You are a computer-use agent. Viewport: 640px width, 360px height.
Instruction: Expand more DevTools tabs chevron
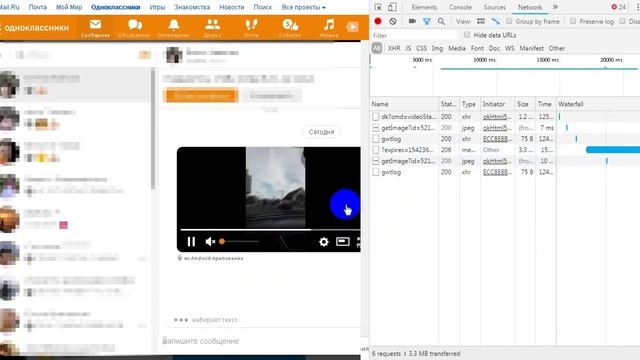(555, 7)
